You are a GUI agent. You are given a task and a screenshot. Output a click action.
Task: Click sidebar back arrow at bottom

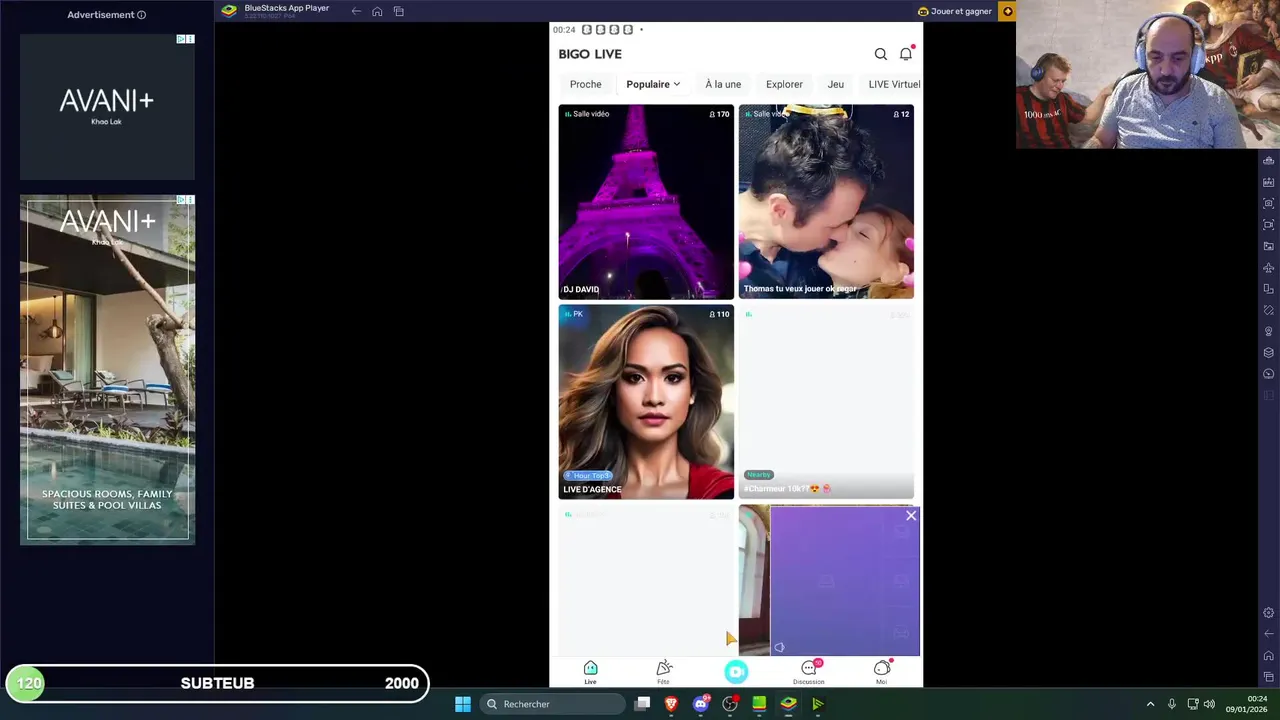click(1269, 634)
